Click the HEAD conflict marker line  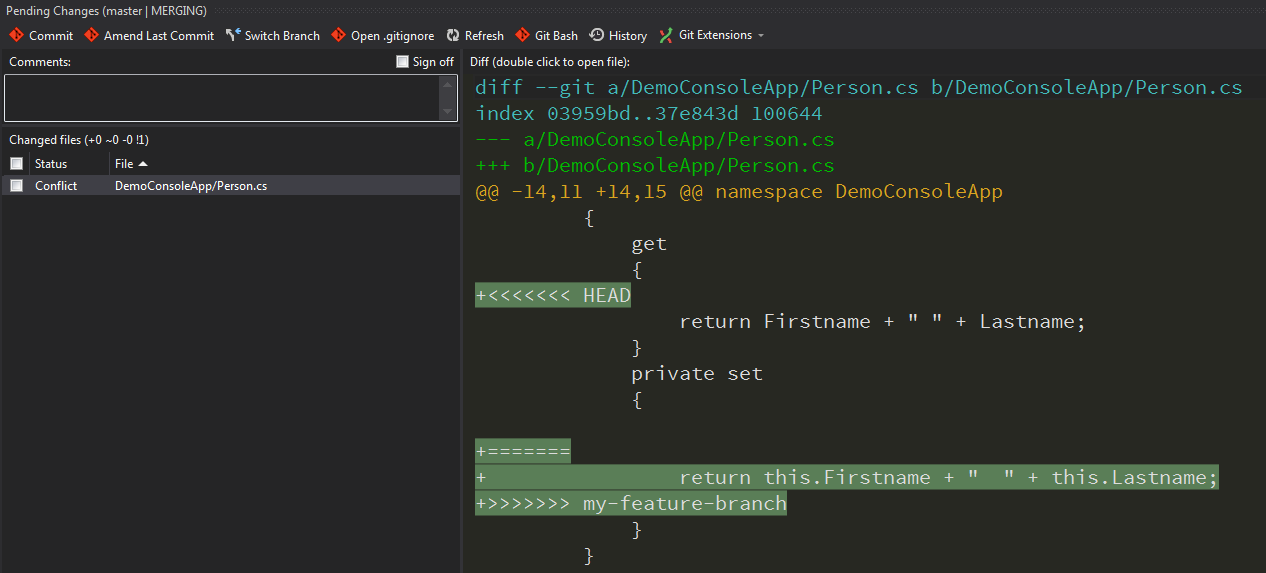(x=553, y=295)
